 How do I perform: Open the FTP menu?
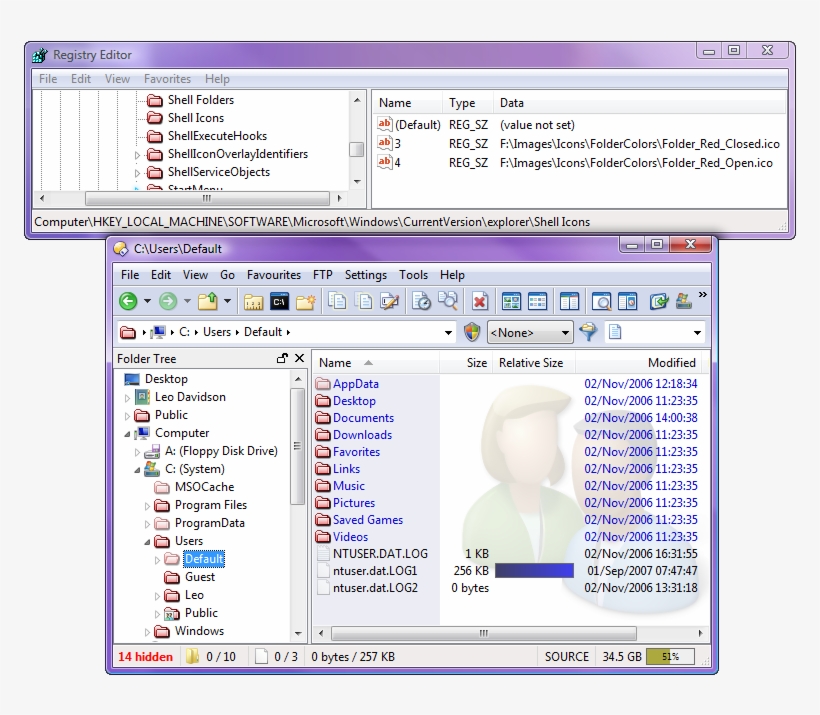click(321, 275)
